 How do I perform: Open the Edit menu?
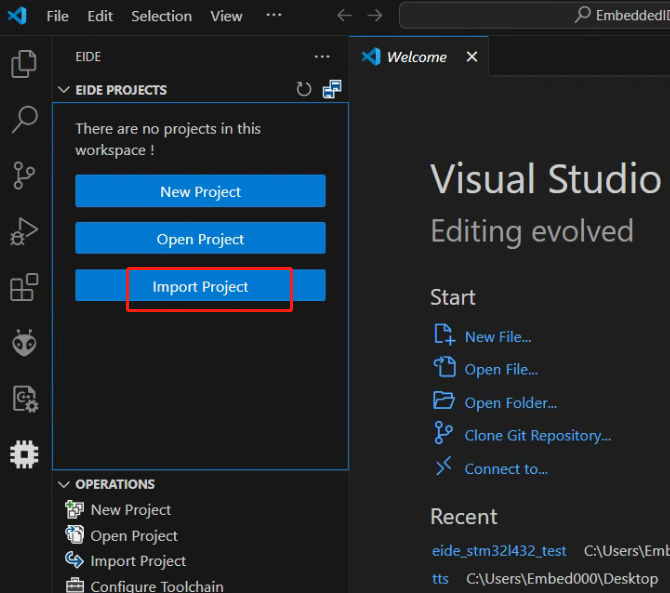tap(100, 16)
